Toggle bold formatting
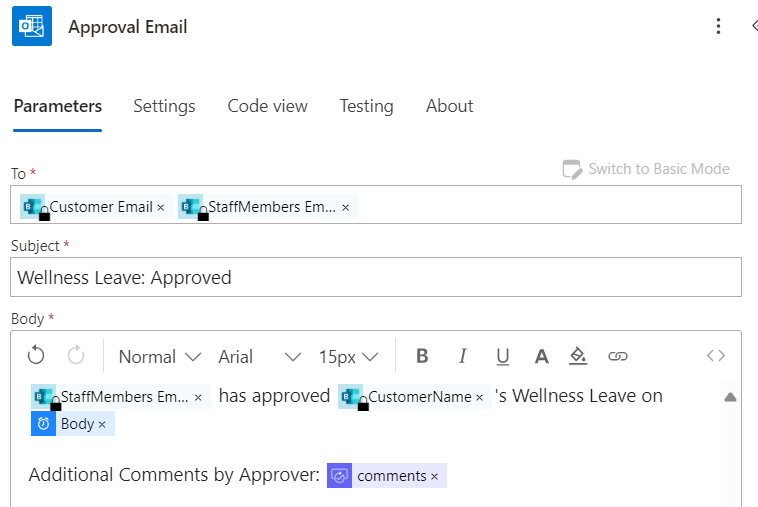Viewport: 758px width, 507px height. coord(422,356)
